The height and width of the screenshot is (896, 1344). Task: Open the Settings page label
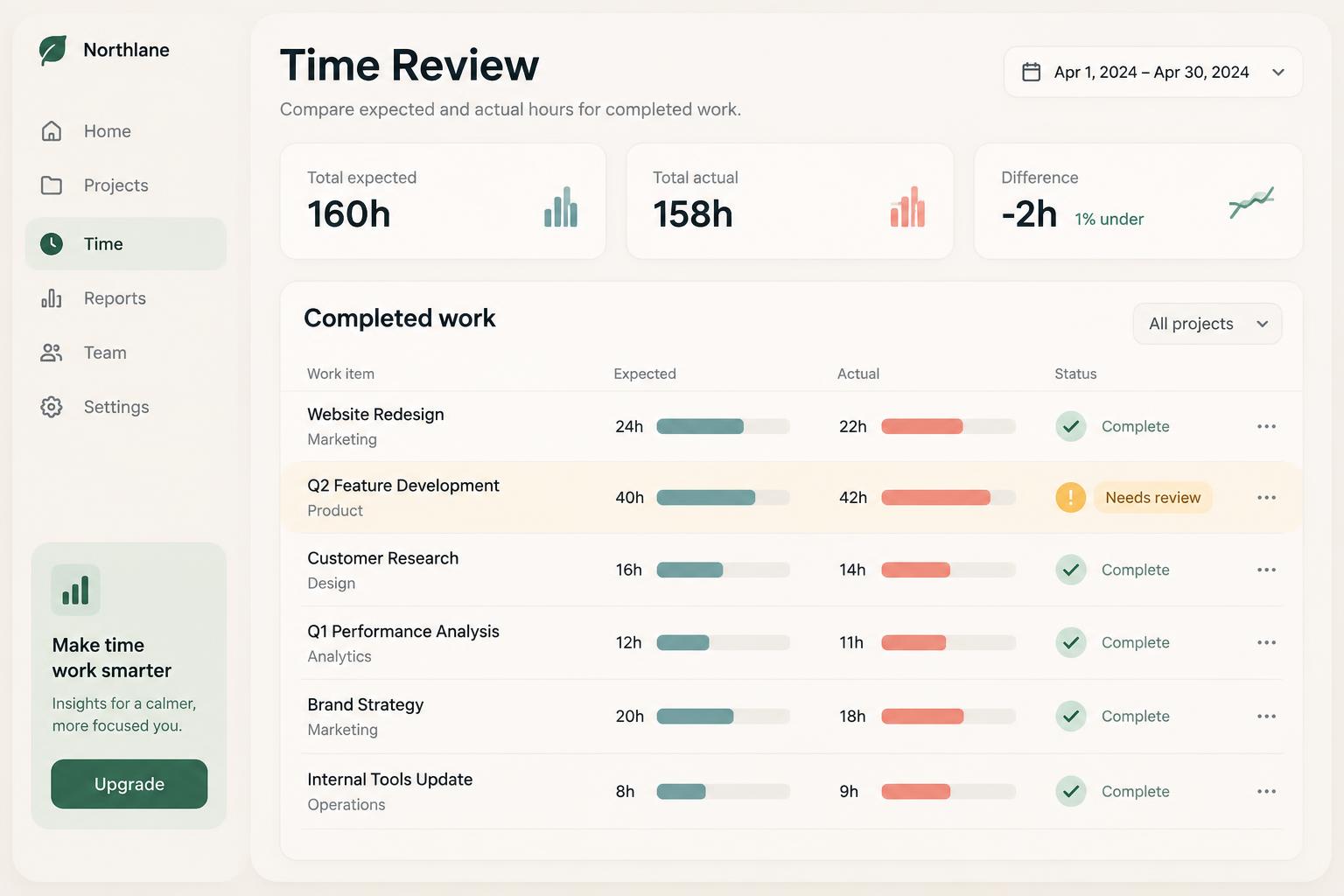(116, 407)
